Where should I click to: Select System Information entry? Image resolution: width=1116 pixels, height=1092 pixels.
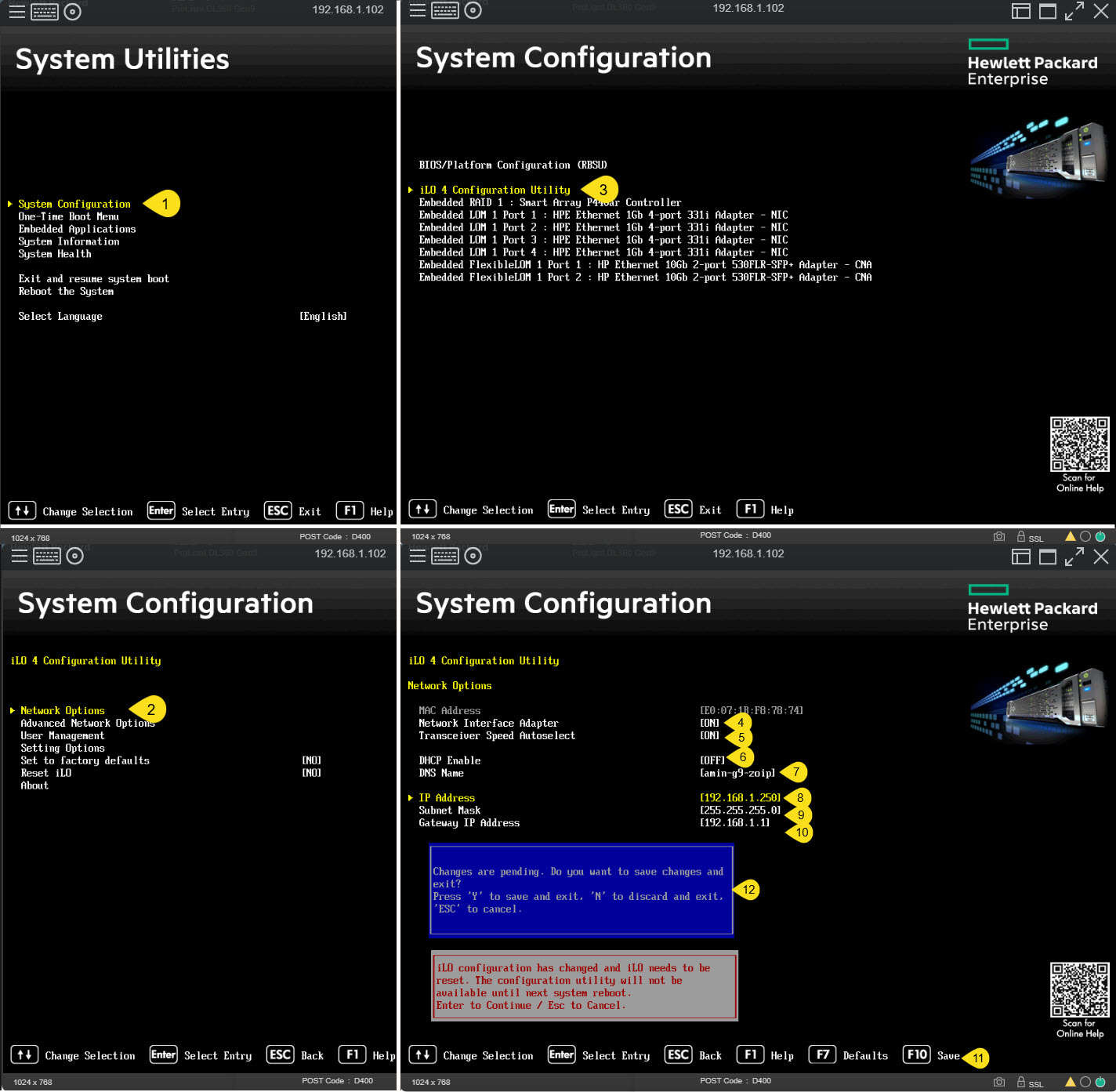coord(69,242)
